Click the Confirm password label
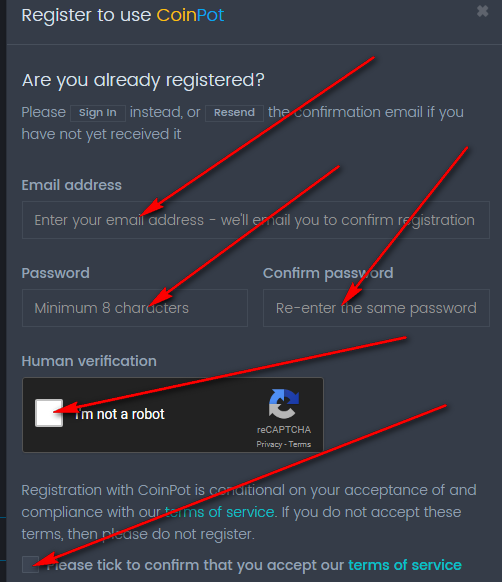502x582 pixels. [328, 274]
